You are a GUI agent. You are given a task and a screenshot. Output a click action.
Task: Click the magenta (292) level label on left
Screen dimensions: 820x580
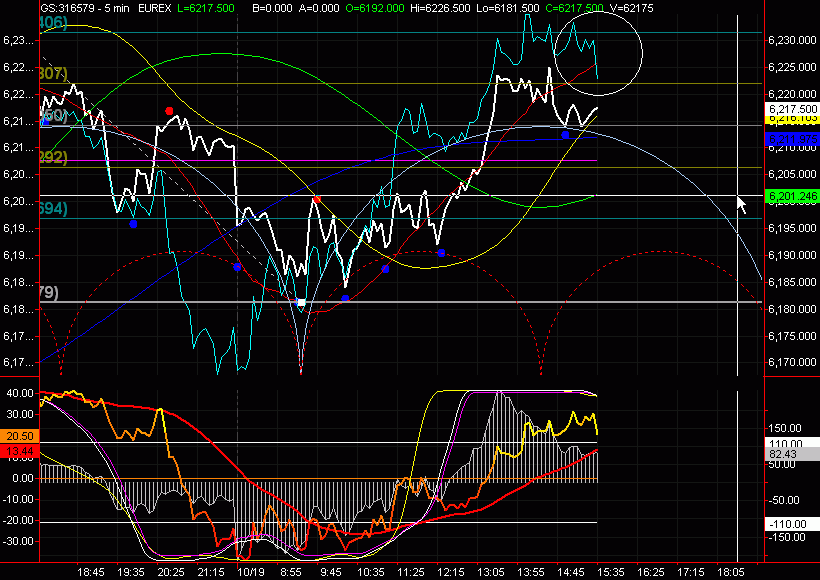52,157
